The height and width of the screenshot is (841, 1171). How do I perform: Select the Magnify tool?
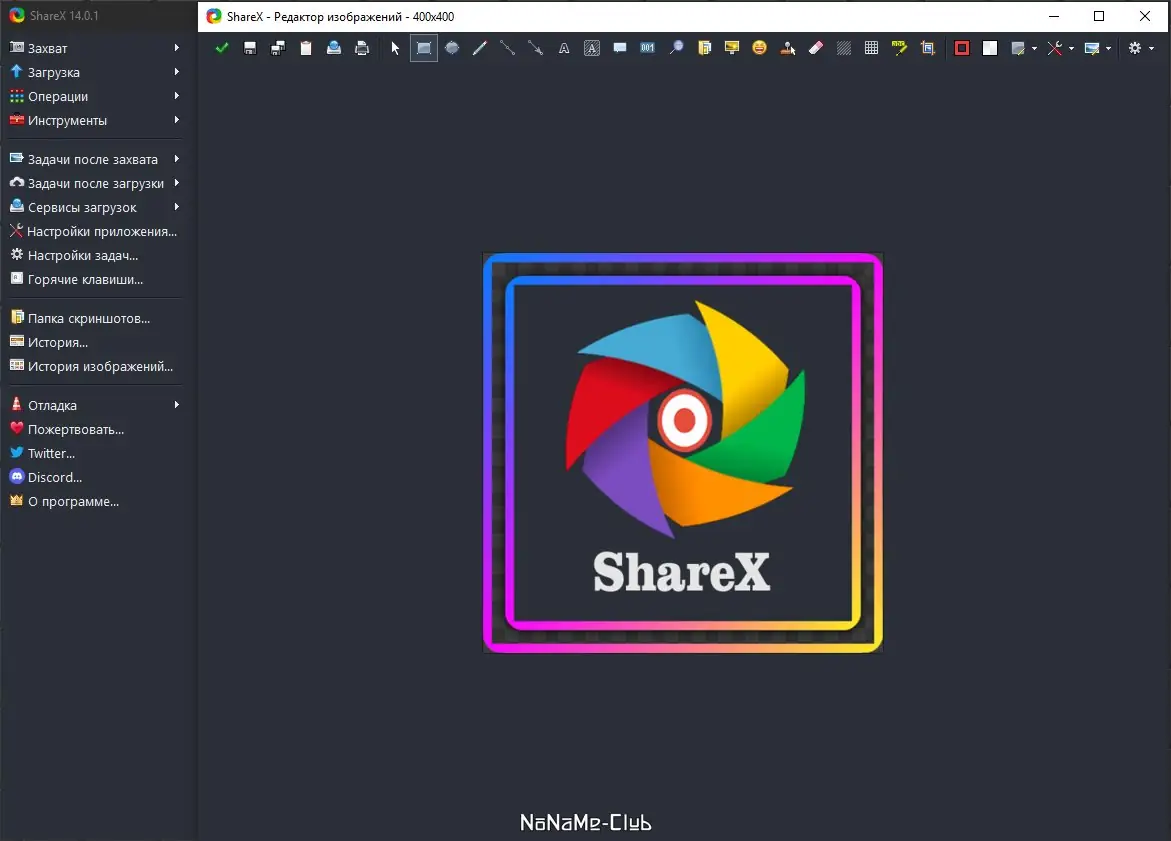tap(676, 48)
